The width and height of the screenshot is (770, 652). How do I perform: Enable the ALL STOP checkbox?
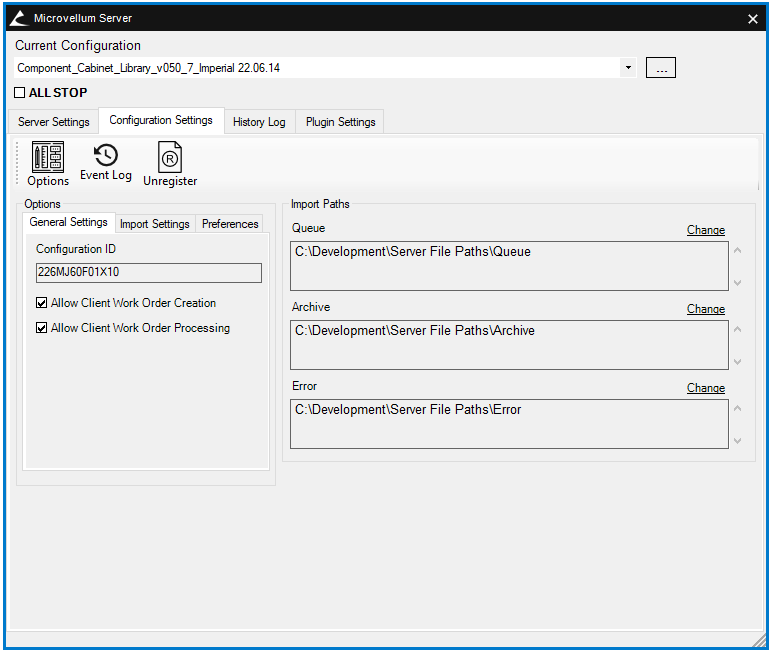(x=20, y=93)
